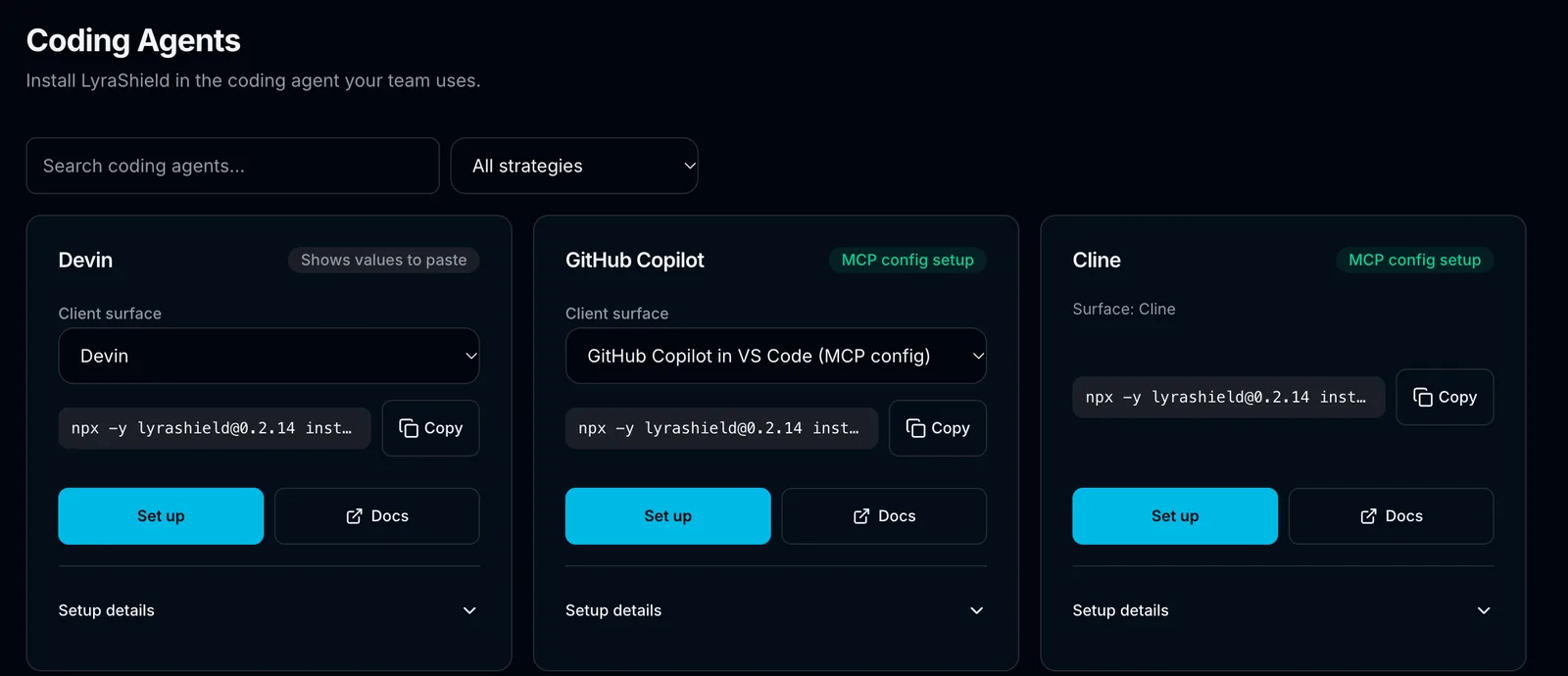The height and width of the screenshot is (676, 1568).
Task: Click the GitHub Copilot card title
Action: [635, 260]
